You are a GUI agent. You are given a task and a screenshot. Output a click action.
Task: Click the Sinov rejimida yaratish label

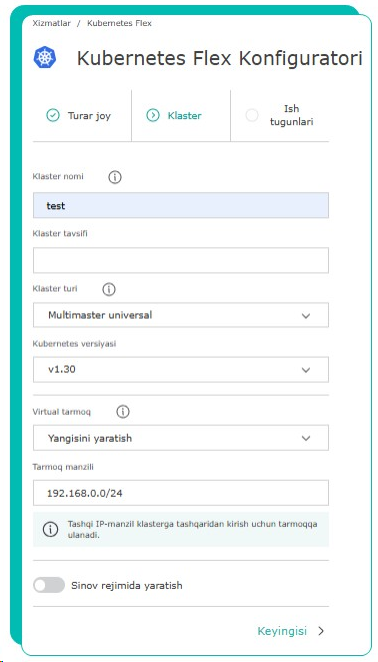click(127, 586)
